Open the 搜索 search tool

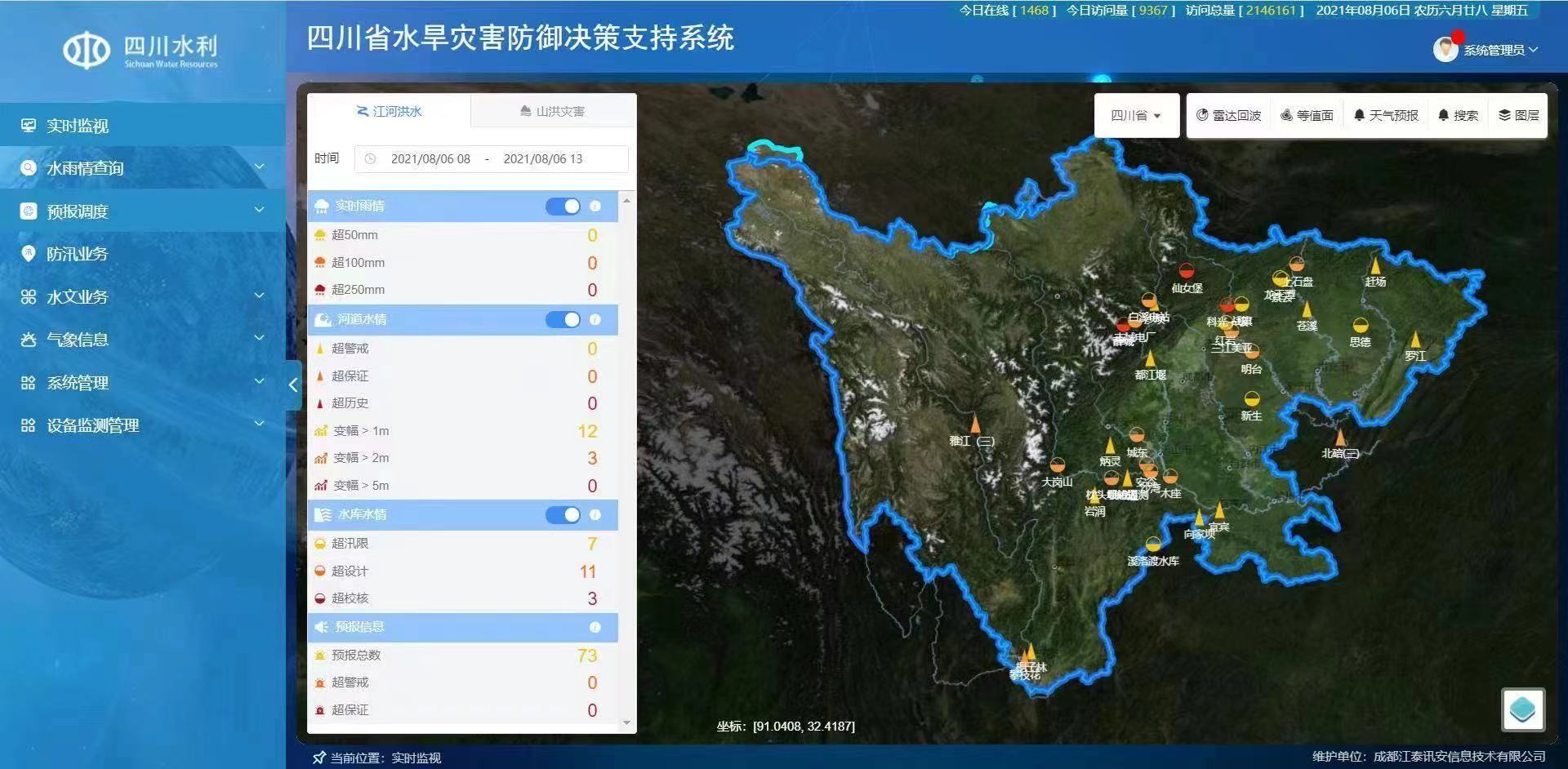1458,115
